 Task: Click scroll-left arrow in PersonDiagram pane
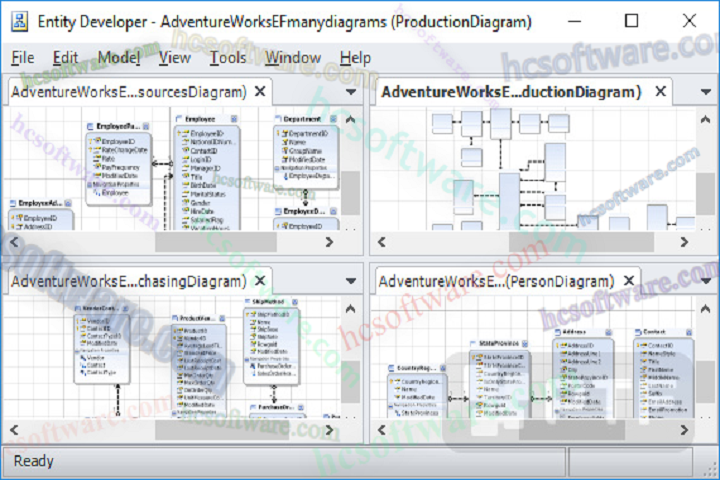(382, 430)
